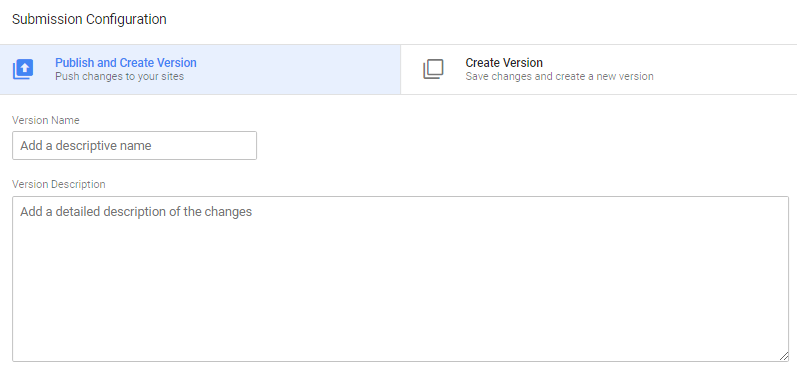Click the Version Name field label
The height and width of the screenshot is (373, 797).
46,120
